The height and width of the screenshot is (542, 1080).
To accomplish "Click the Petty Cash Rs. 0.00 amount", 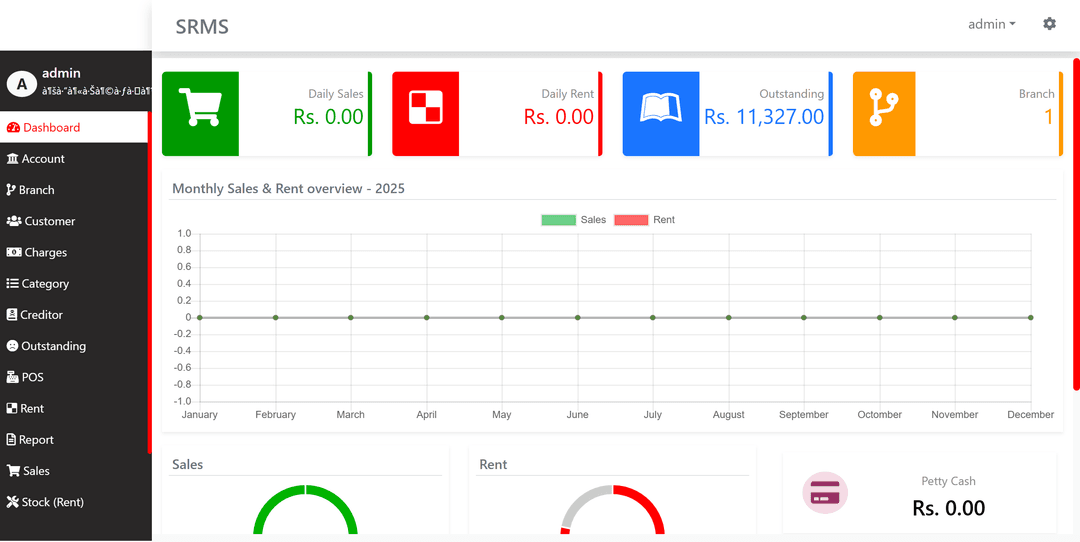I will pyautogui.click(x=948, y=508).
